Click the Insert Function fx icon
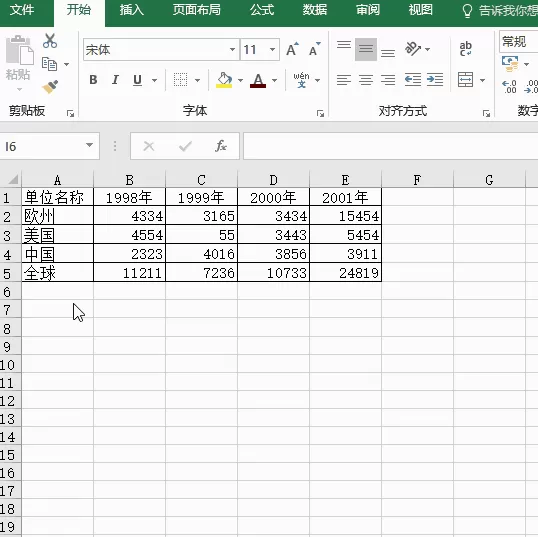 [x=221, y=146]
